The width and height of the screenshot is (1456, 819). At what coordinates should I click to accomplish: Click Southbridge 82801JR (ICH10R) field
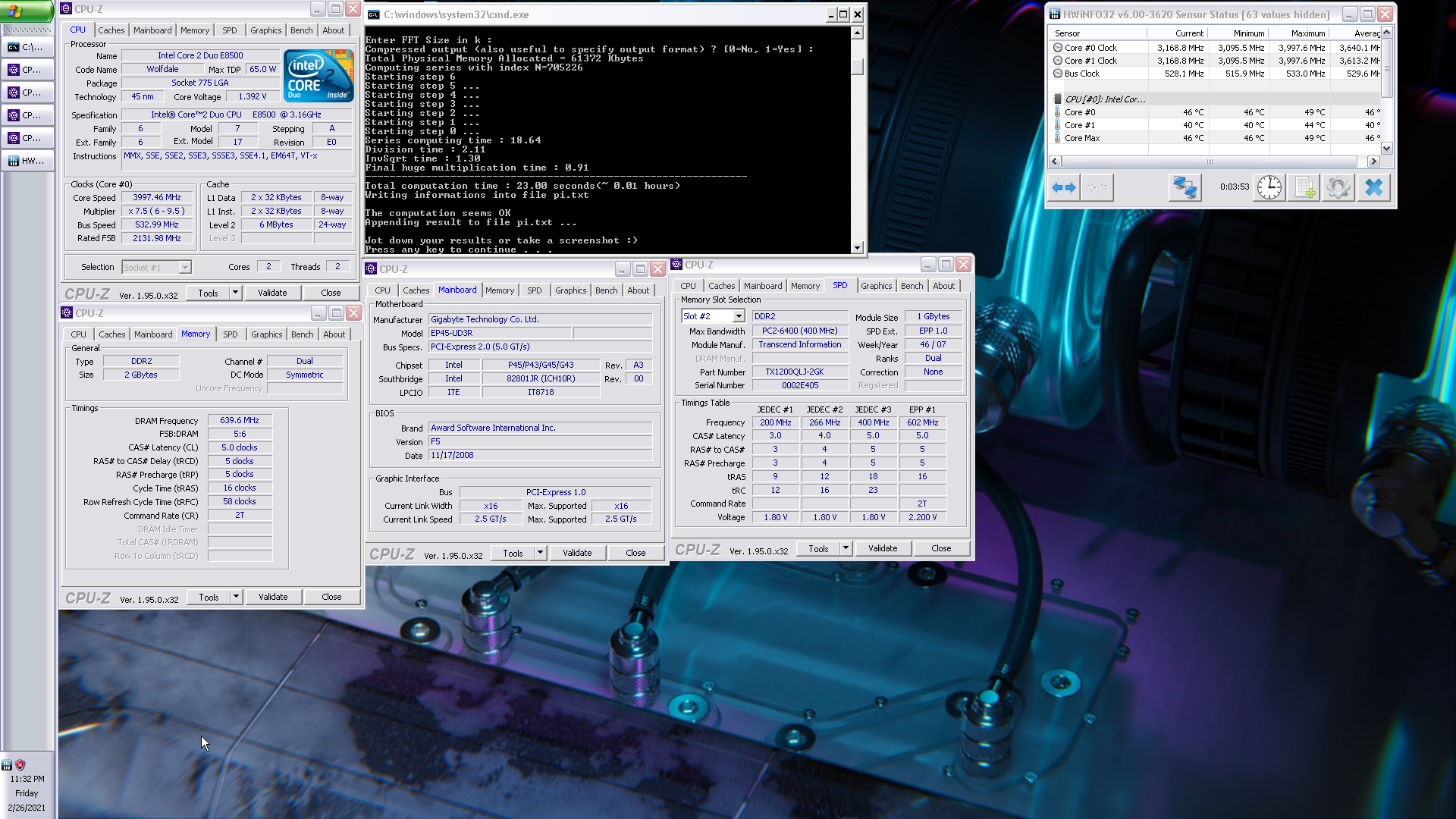541,378
